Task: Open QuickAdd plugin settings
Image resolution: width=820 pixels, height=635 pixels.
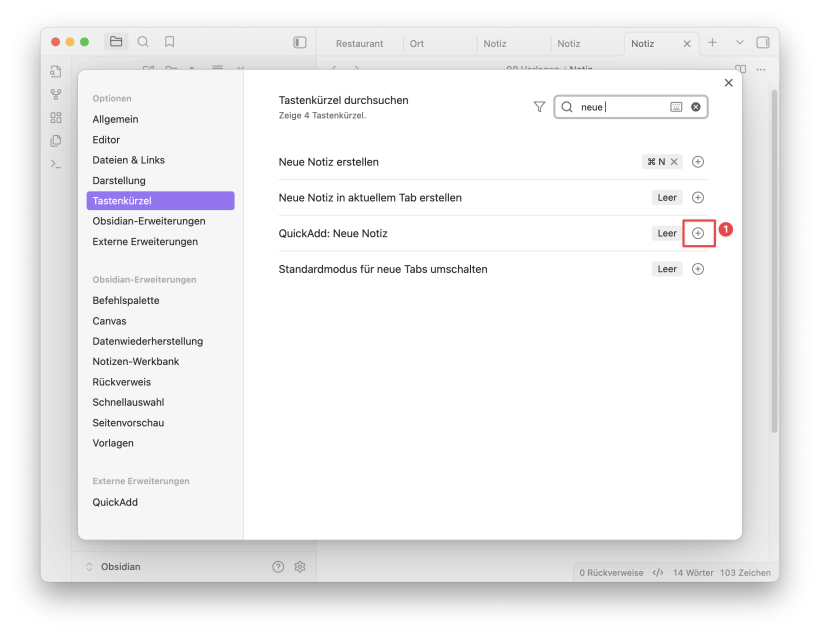Action: (x=115, y=502)
